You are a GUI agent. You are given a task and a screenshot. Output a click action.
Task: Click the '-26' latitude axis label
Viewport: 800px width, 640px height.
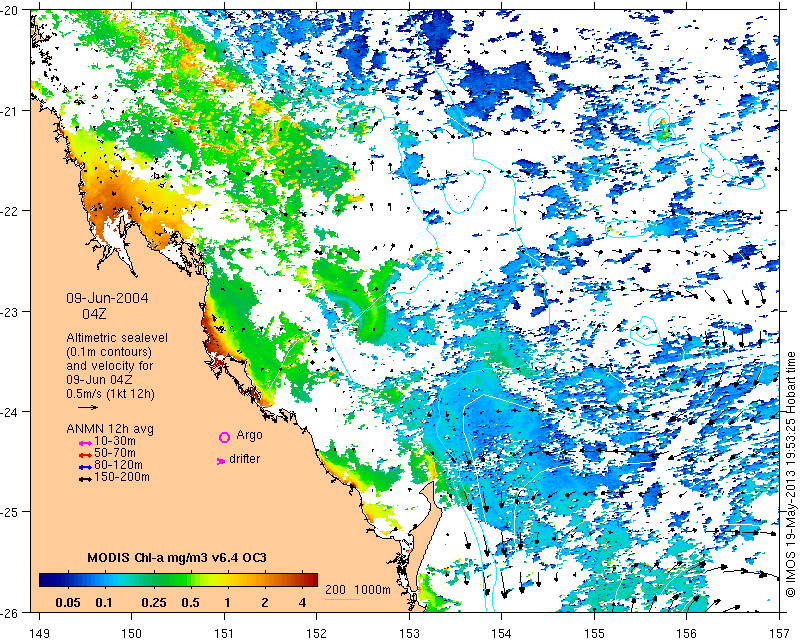point(9,612)
